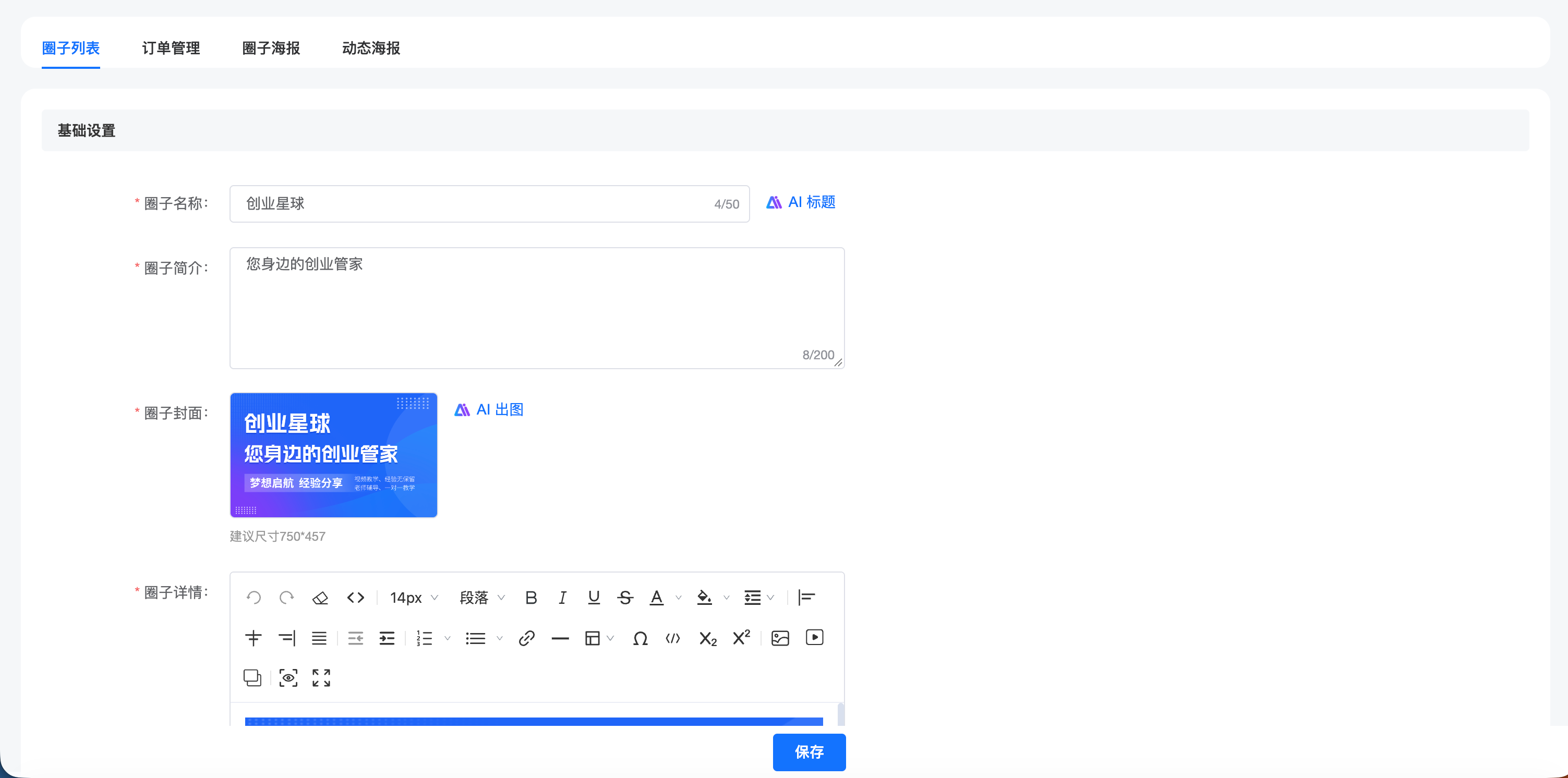Image resolution: width=1568 pixels, height=778 pixels.
Task: Toggle italic formatting
Action: (562, 598)
